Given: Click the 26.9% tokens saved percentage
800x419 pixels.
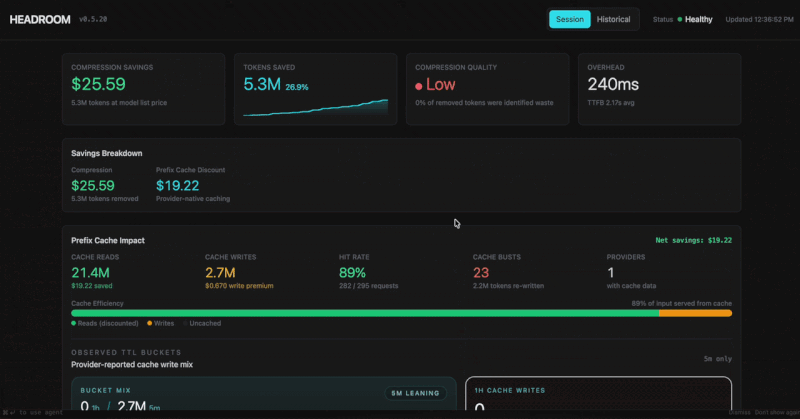Looking at the screenshot, I should coord(296,87).
